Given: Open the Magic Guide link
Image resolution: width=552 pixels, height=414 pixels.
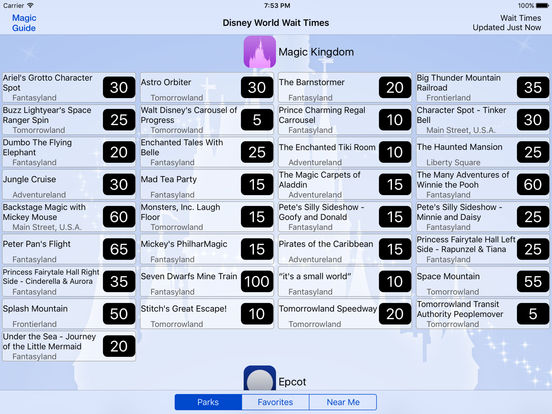Looking at the screenshot, I should (24, 23).
